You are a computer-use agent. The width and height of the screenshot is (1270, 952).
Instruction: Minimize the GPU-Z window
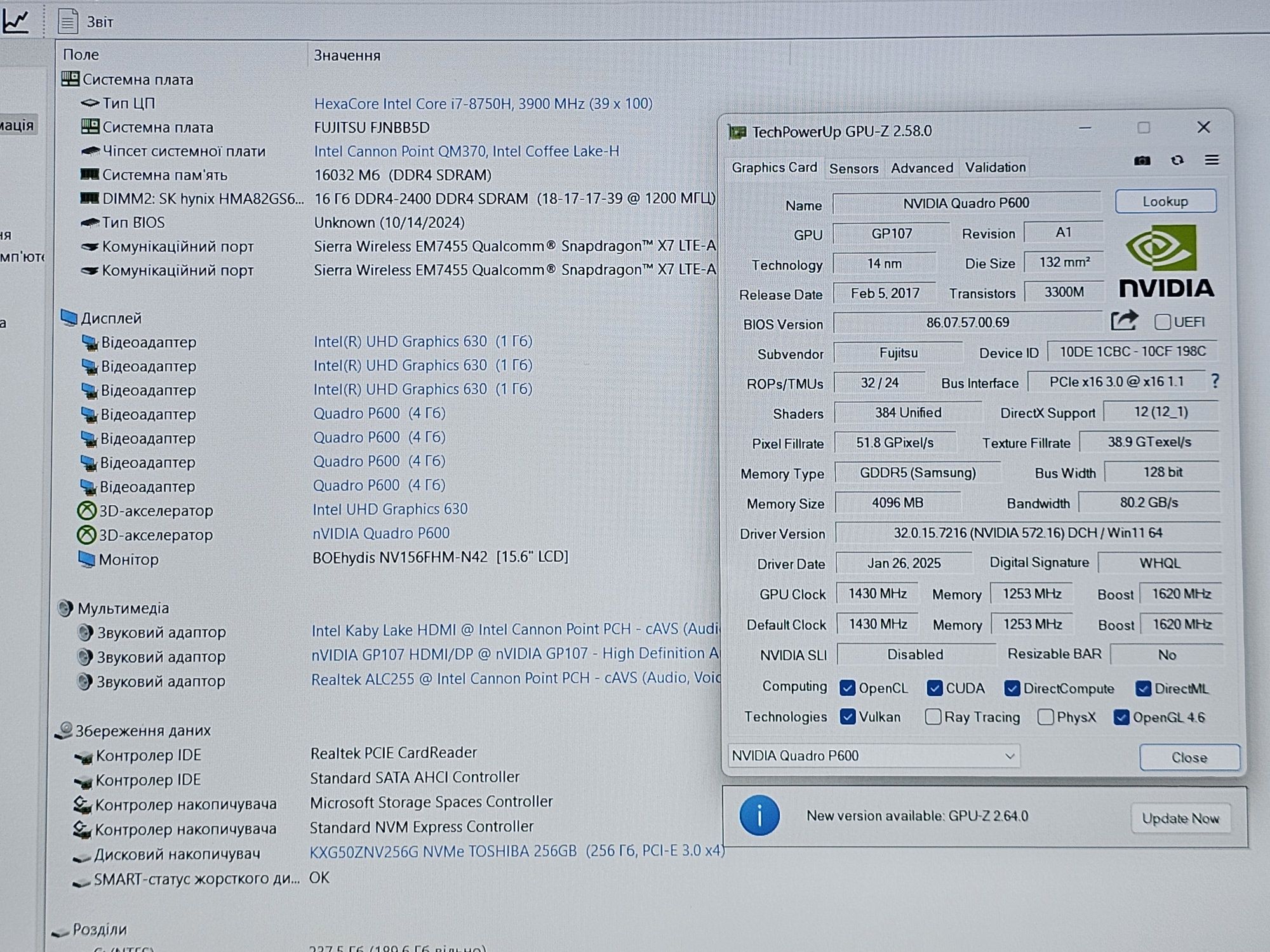1085,128
